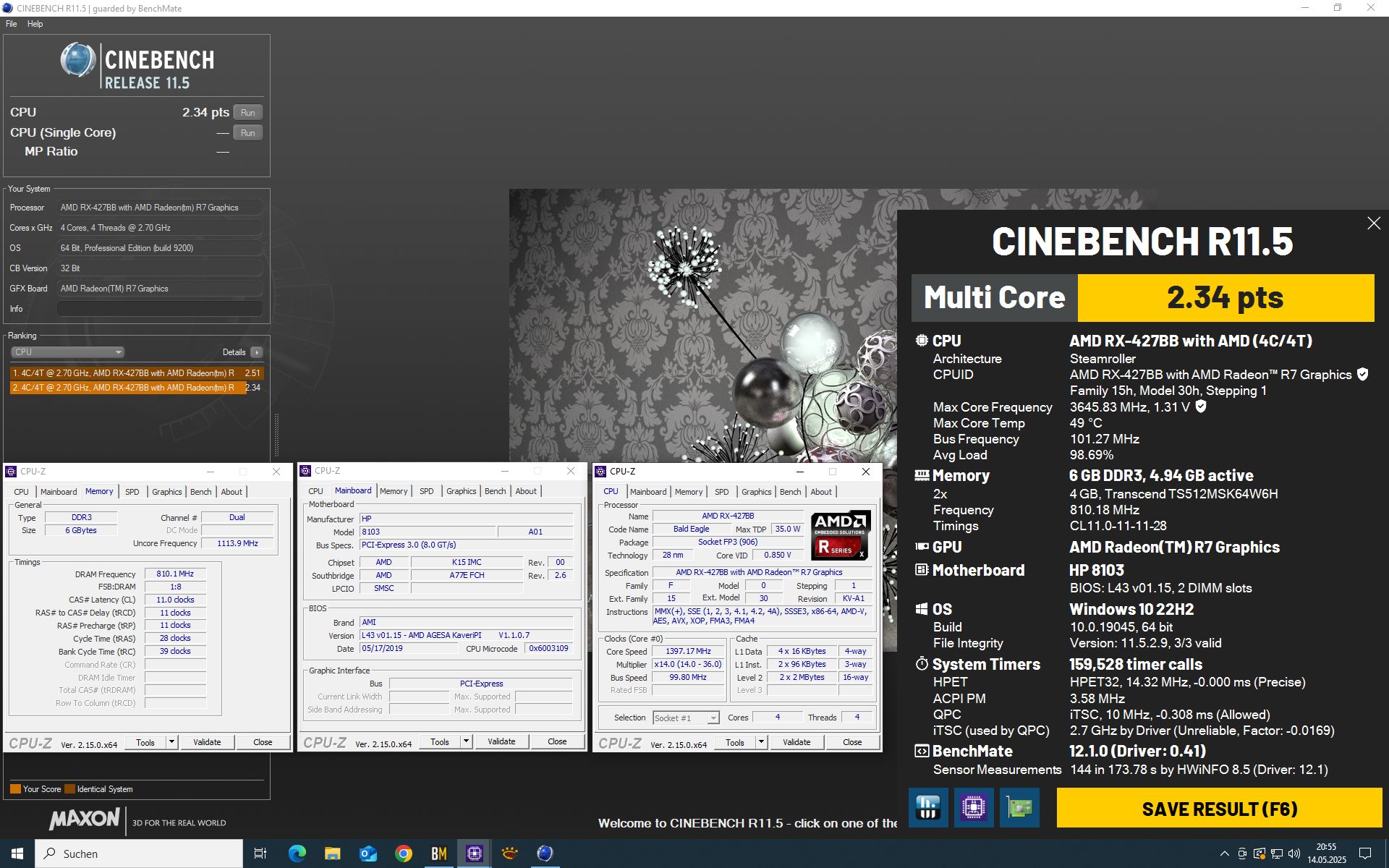The height and width of the screenshot is (868, 1389).
Task: Select Memory tab in CPU-Z Mainboard window
Action: (x=394, y=491)
